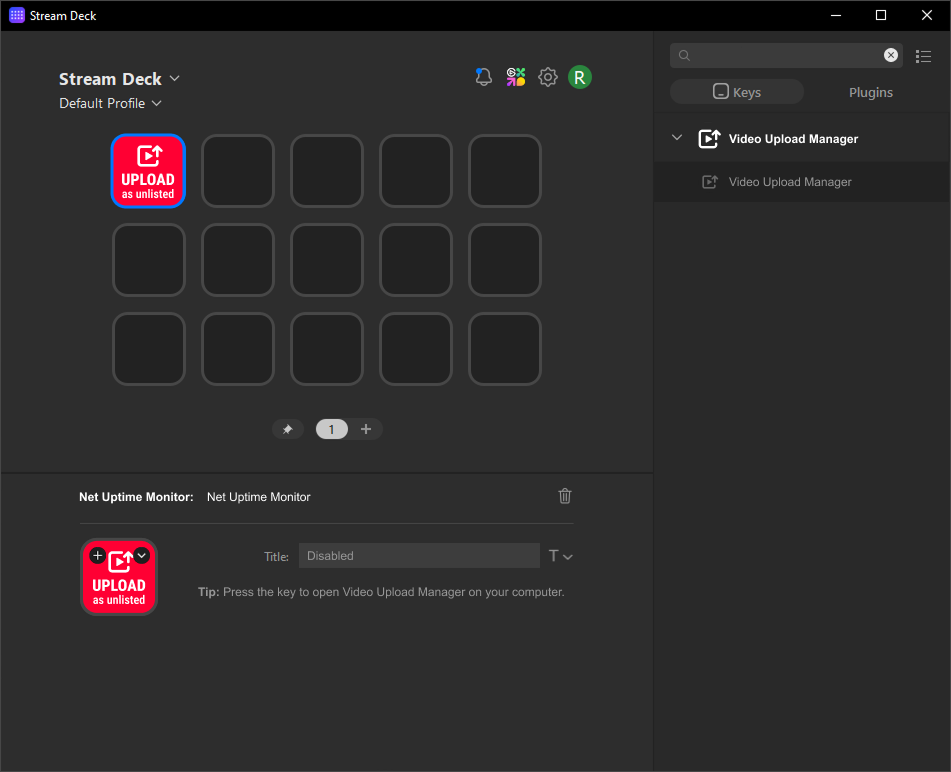The height and width of the screenshot is (772, 951).
Task: Select the center empty key
Action: click(x=327, y=260)
